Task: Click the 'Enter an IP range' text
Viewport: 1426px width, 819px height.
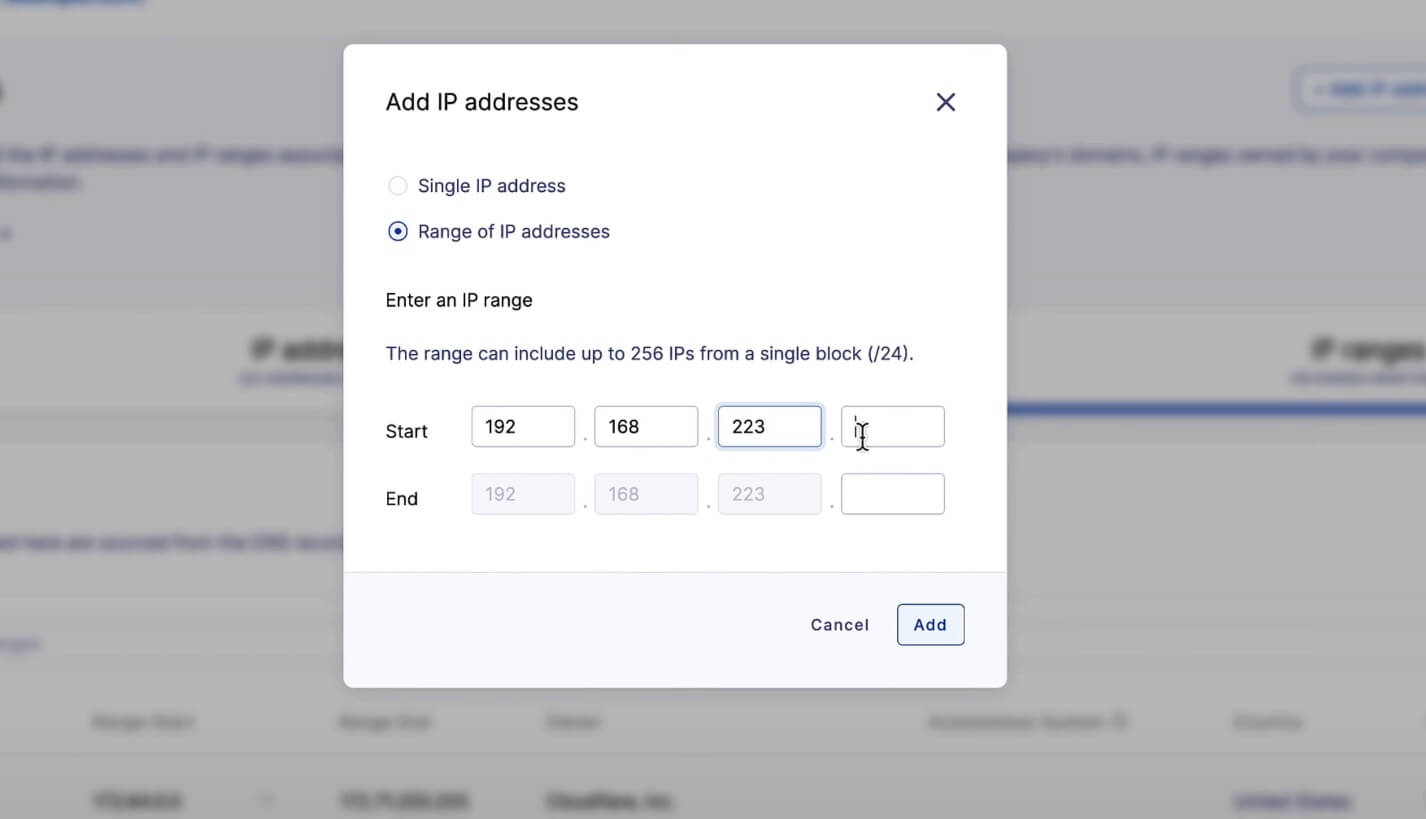Action: [459, 300]
